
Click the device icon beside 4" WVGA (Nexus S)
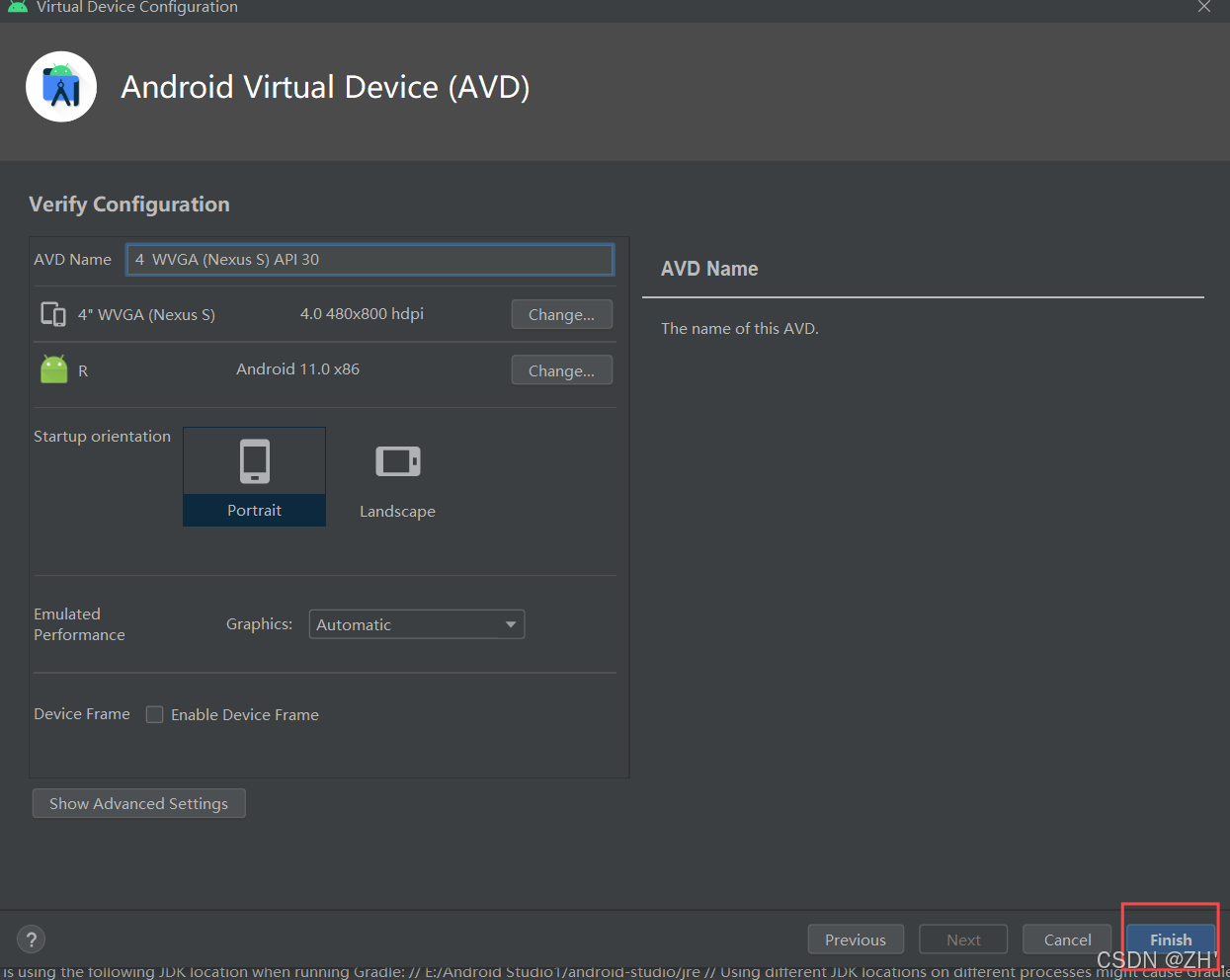pyautogui.click(x=53, y=314)
